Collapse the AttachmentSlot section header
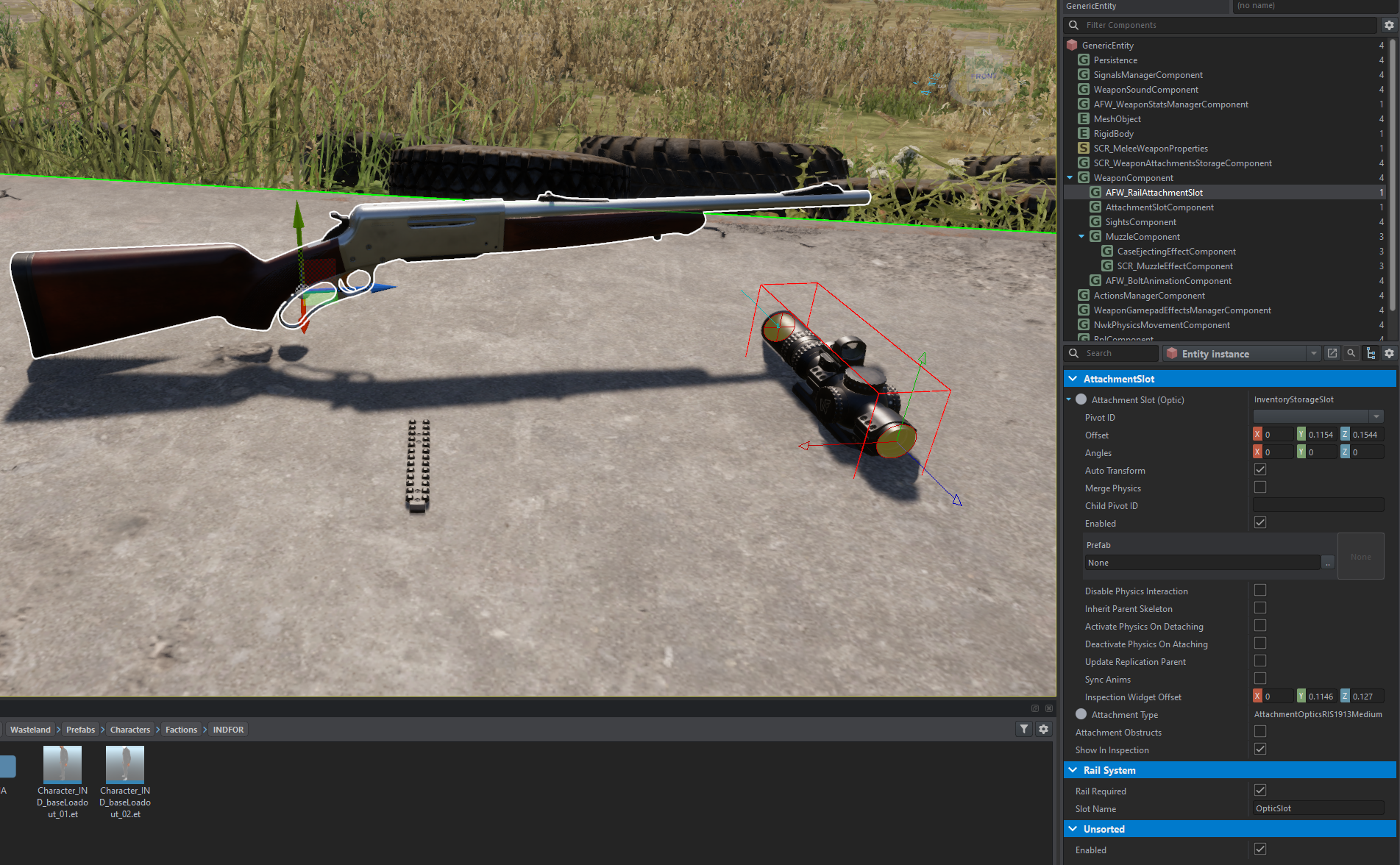The width and height of the screenshot is (1400, 865). (x=1073, y=379)
